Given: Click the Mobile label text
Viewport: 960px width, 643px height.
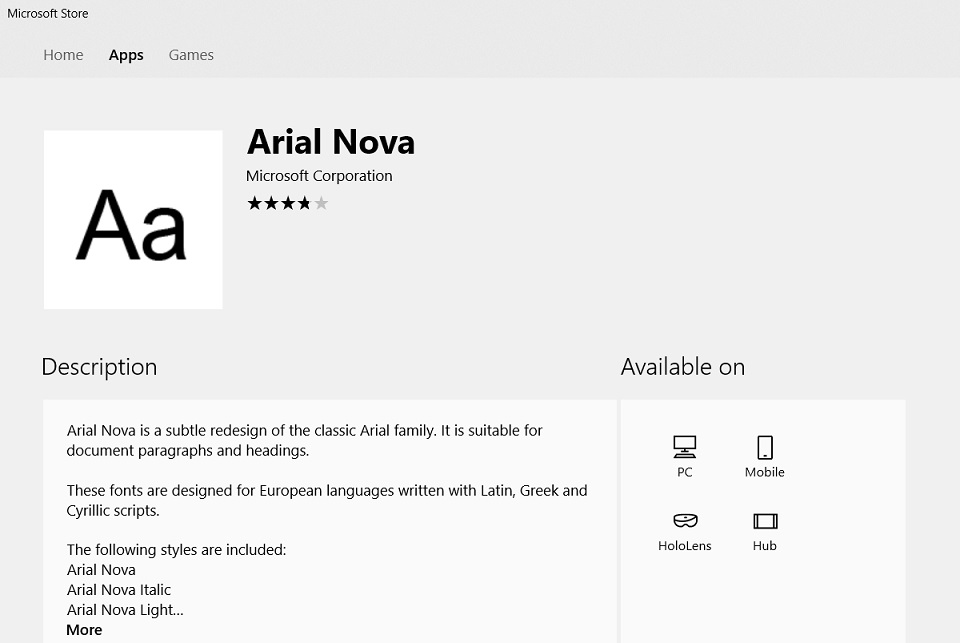Looking at the screenshot, I should point(765,472).
